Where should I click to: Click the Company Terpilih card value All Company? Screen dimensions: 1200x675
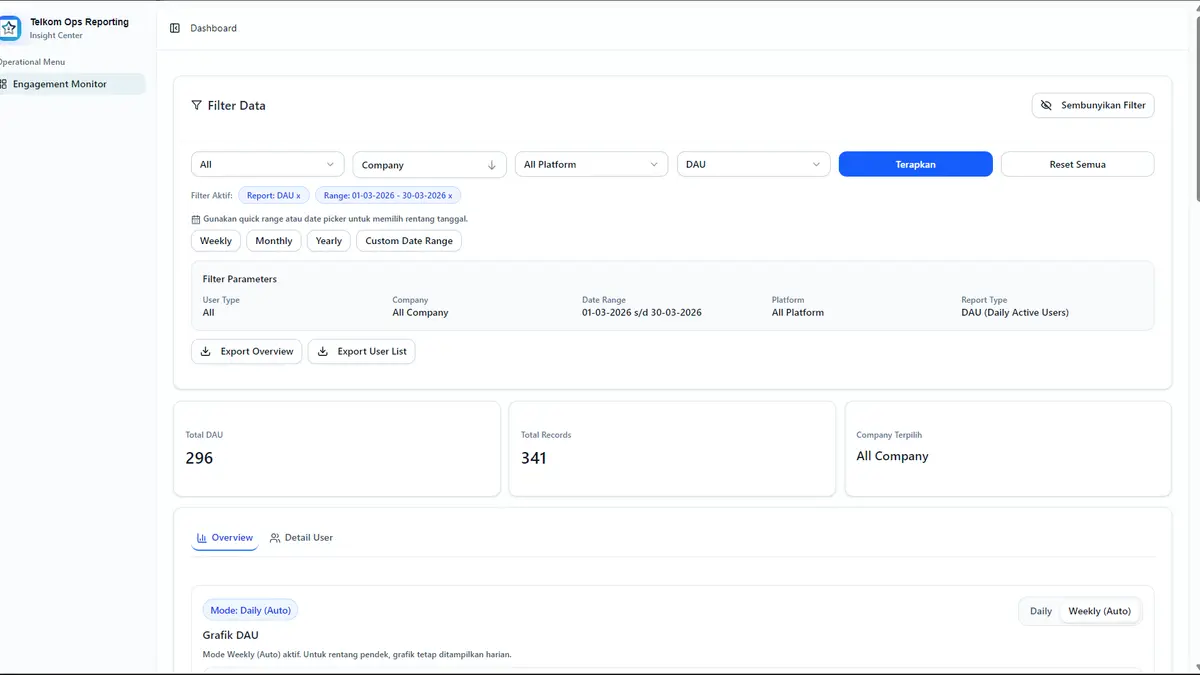tap(892, 456)
